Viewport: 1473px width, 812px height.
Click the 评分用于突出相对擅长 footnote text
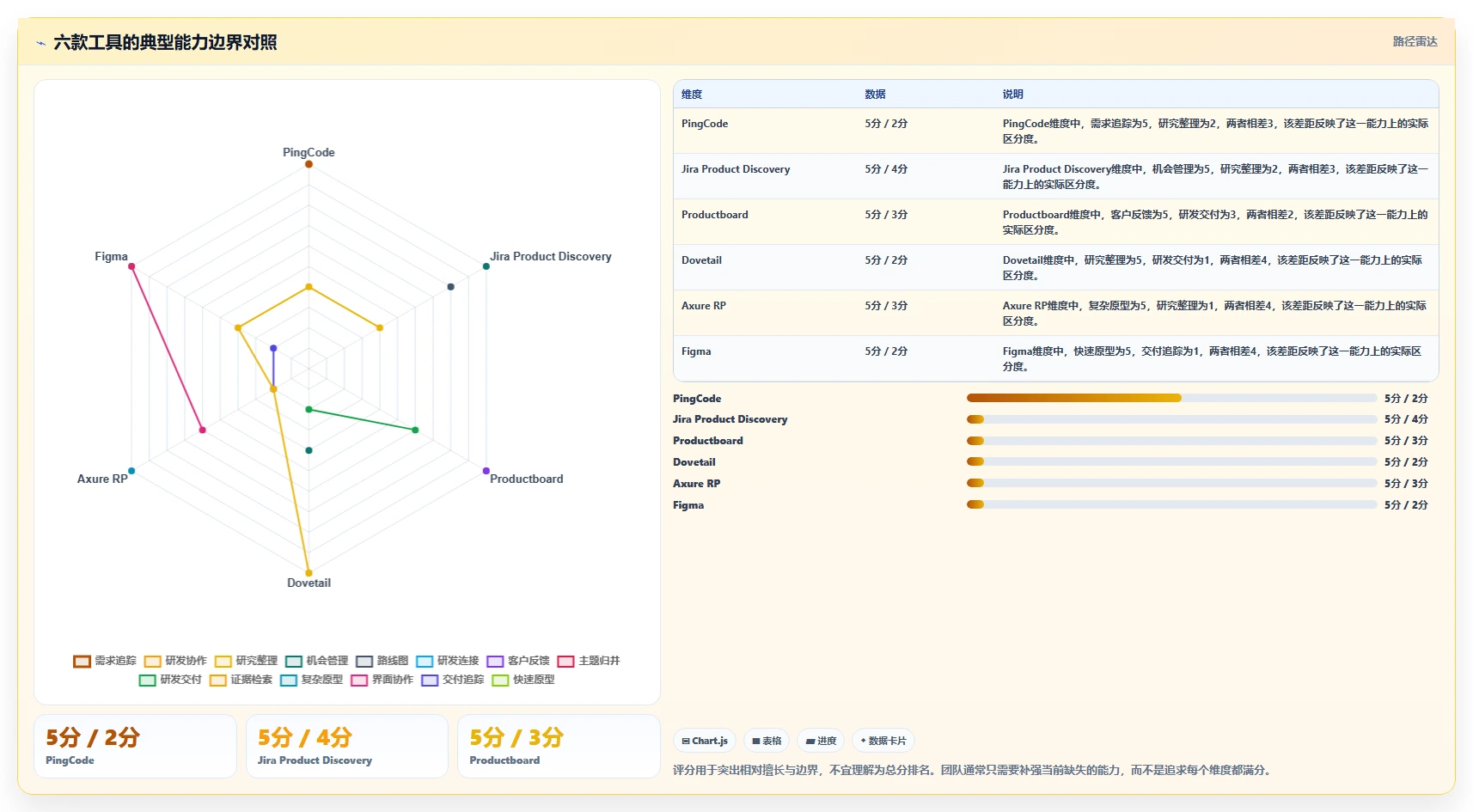(972, 770)
